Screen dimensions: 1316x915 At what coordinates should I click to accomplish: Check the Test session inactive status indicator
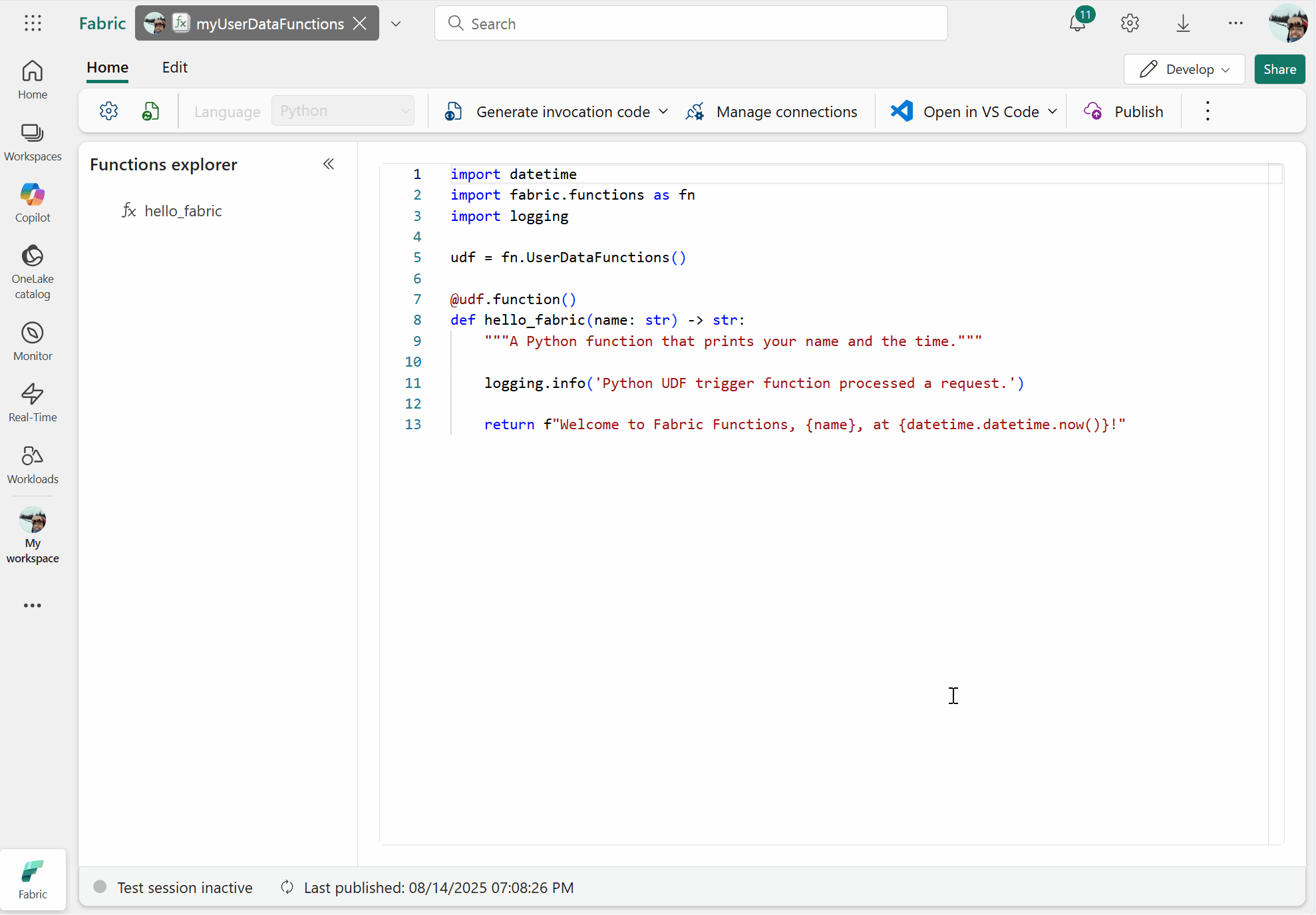(100, 887)
